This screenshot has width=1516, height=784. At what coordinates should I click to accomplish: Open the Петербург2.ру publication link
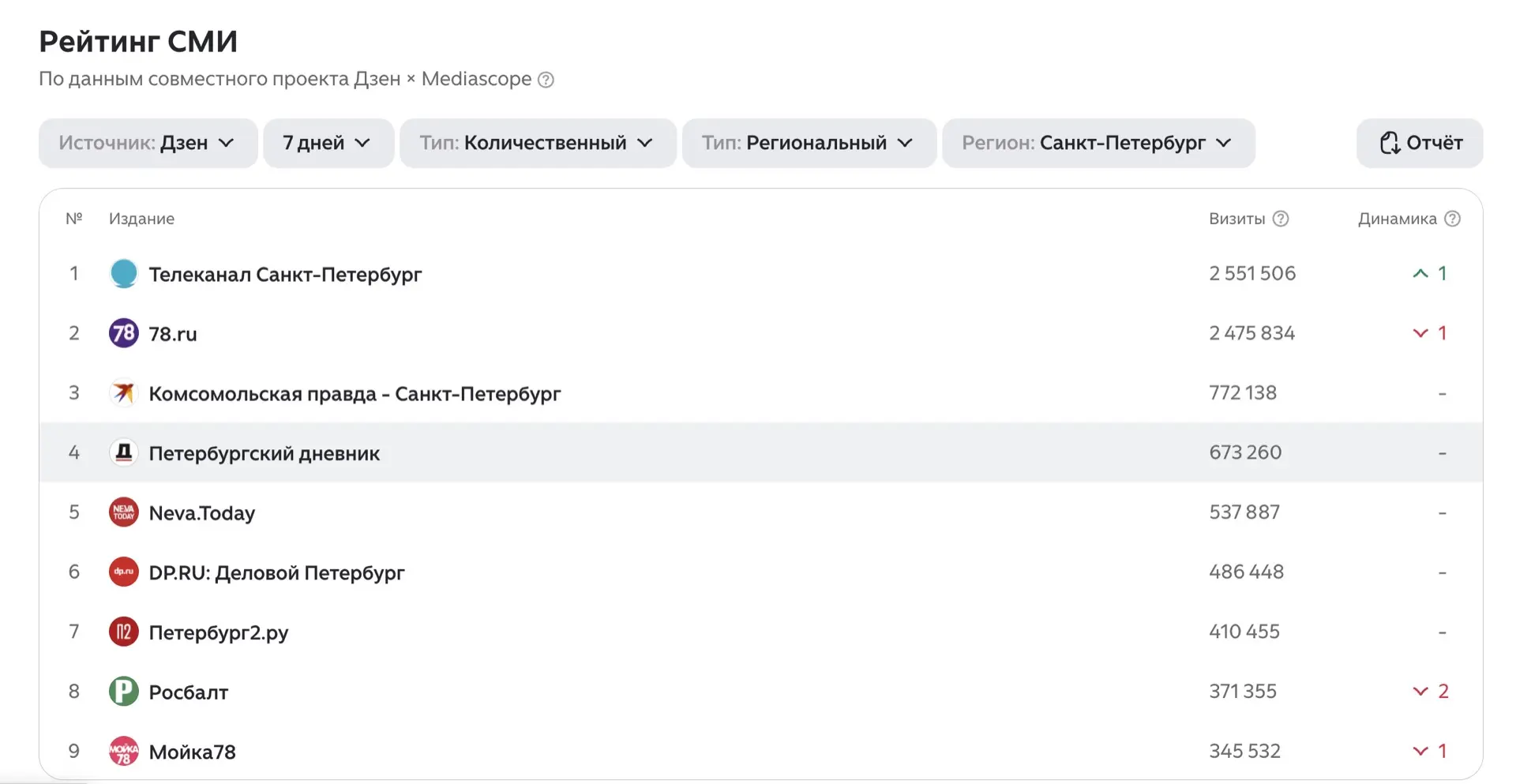coord(219,632)
